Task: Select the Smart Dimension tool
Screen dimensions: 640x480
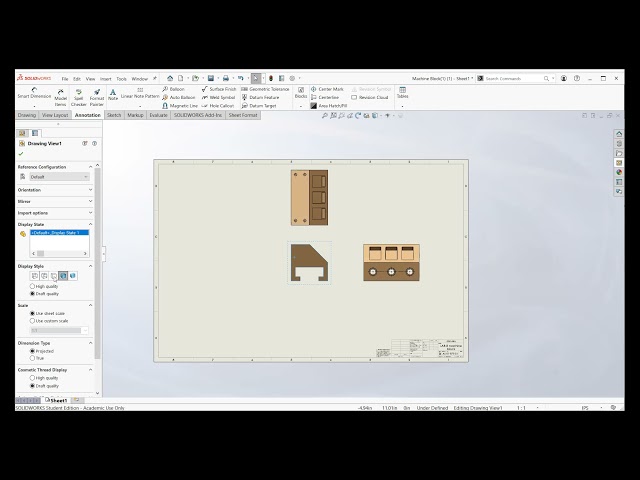Action: pyautogui.click(x=34, y=93)
